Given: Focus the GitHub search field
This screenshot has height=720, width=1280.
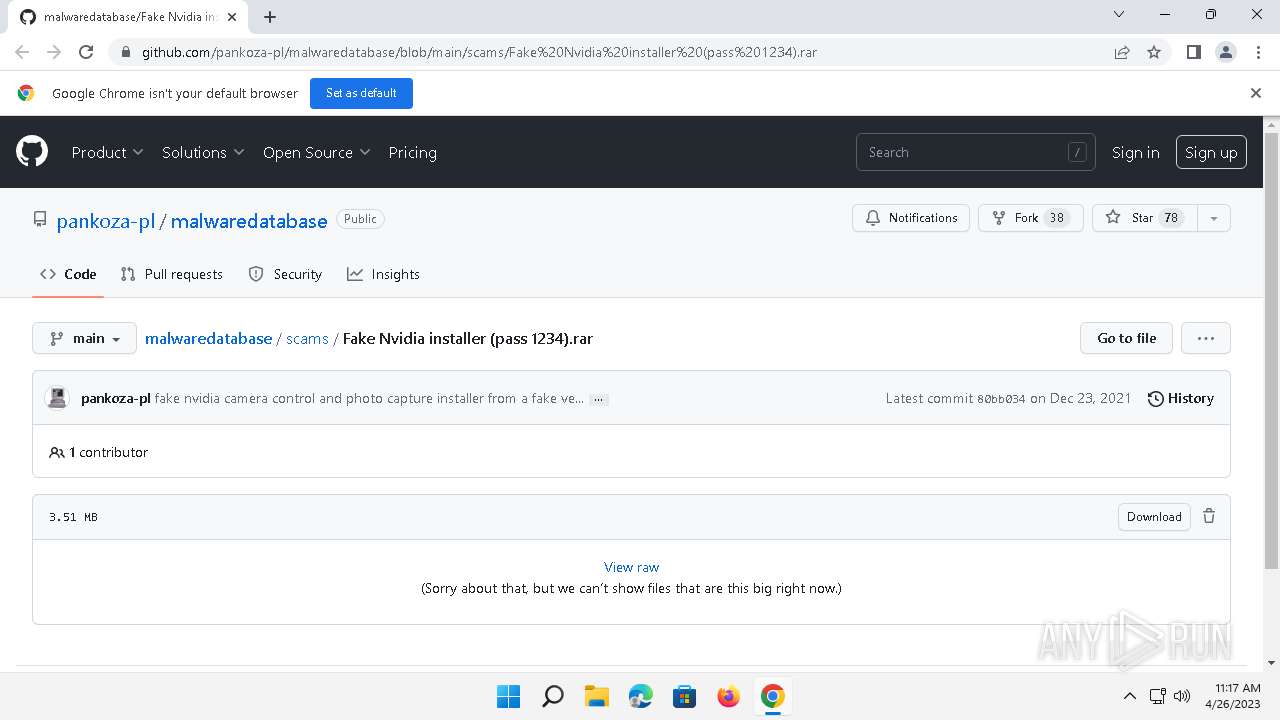Looking at the screenshot, I should click(x=975, y=152).
